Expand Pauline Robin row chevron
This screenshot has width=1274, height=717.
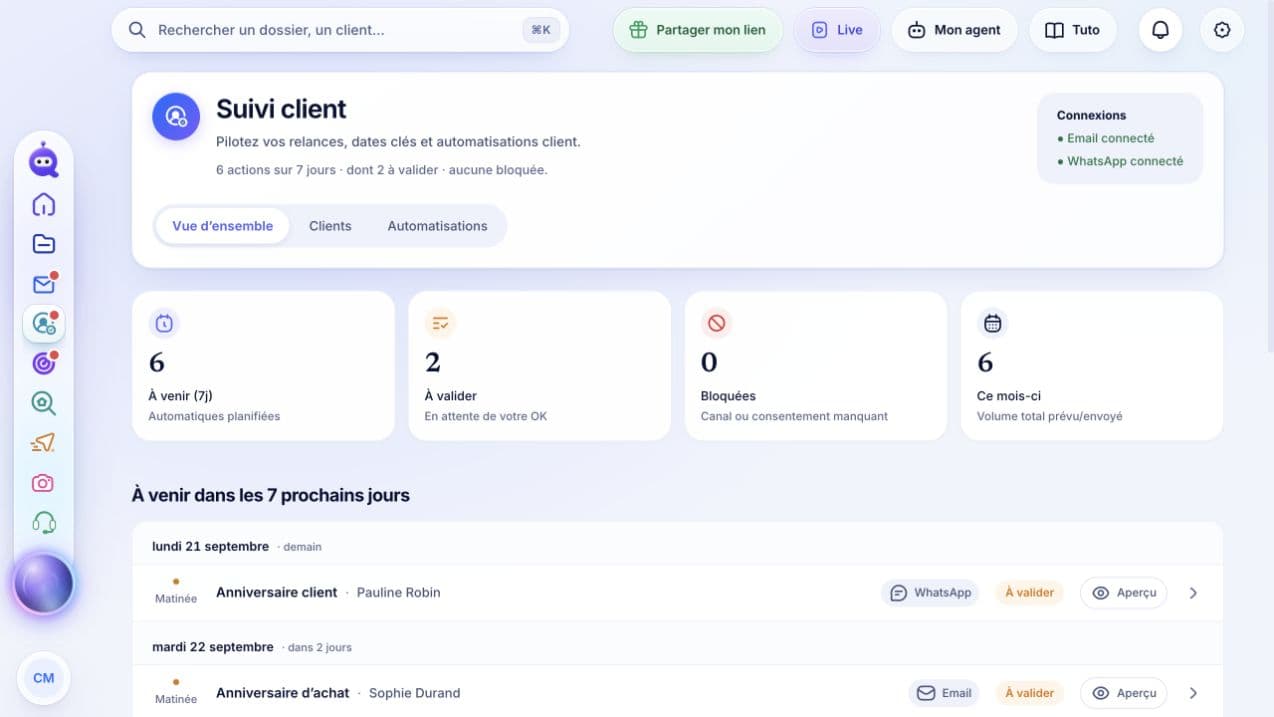coord(1193,593)
